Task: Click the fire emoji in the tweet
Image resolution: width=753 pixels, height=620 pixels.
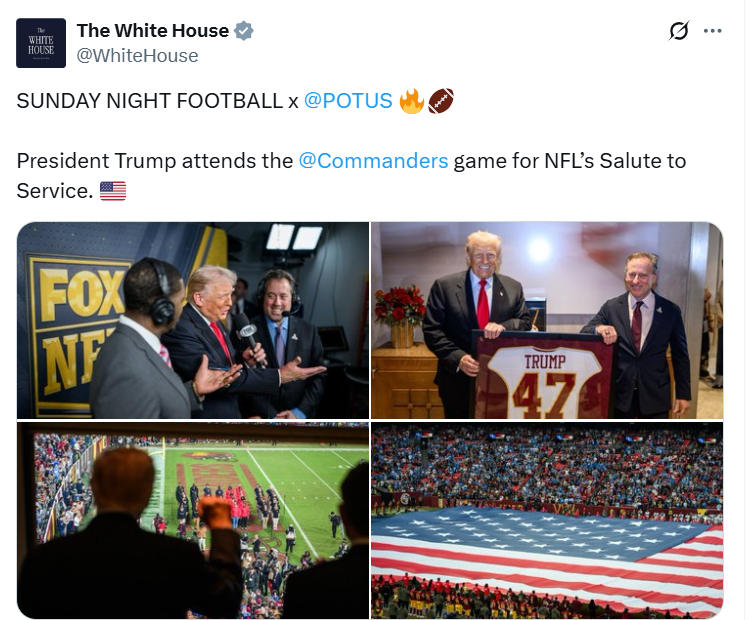Action: tap(412, 101)
